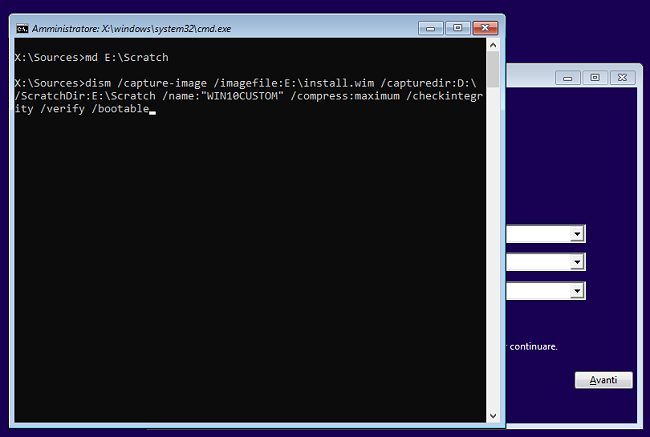Viewport: 650px width, 437px height.
Task: Click the cmd window title text
Action: click(131, 29)
